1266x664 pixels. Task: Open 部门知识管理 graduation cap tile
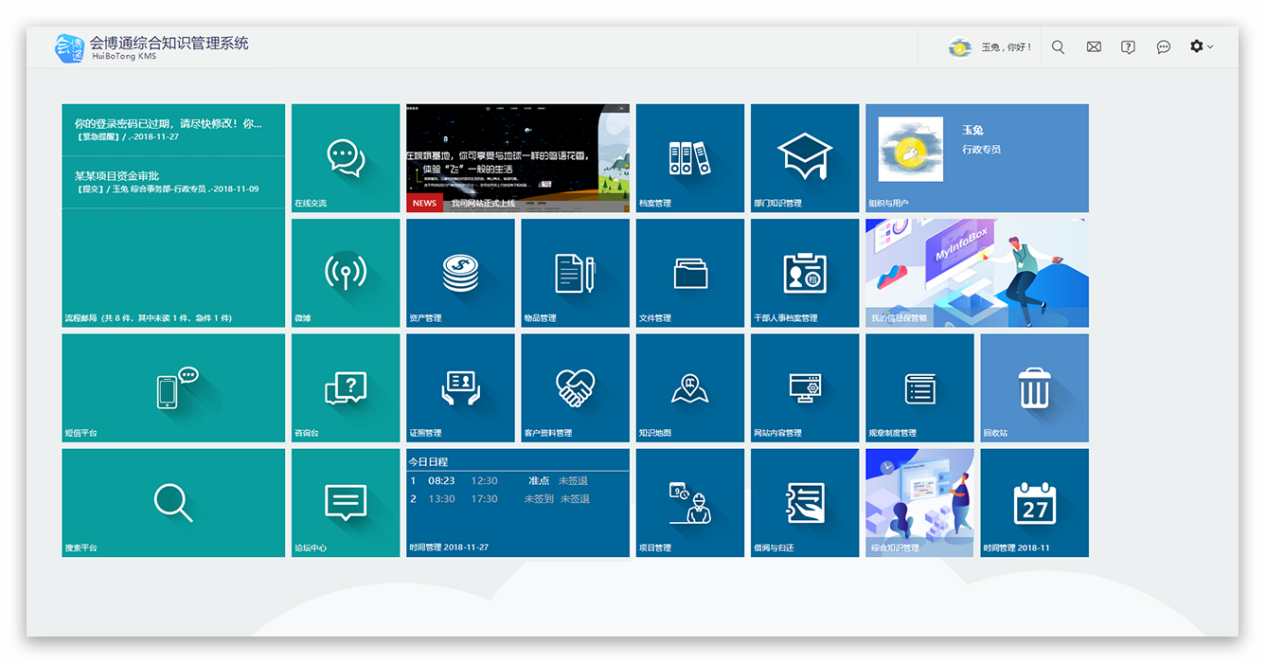pyautogui.click(x=804, y=158)
